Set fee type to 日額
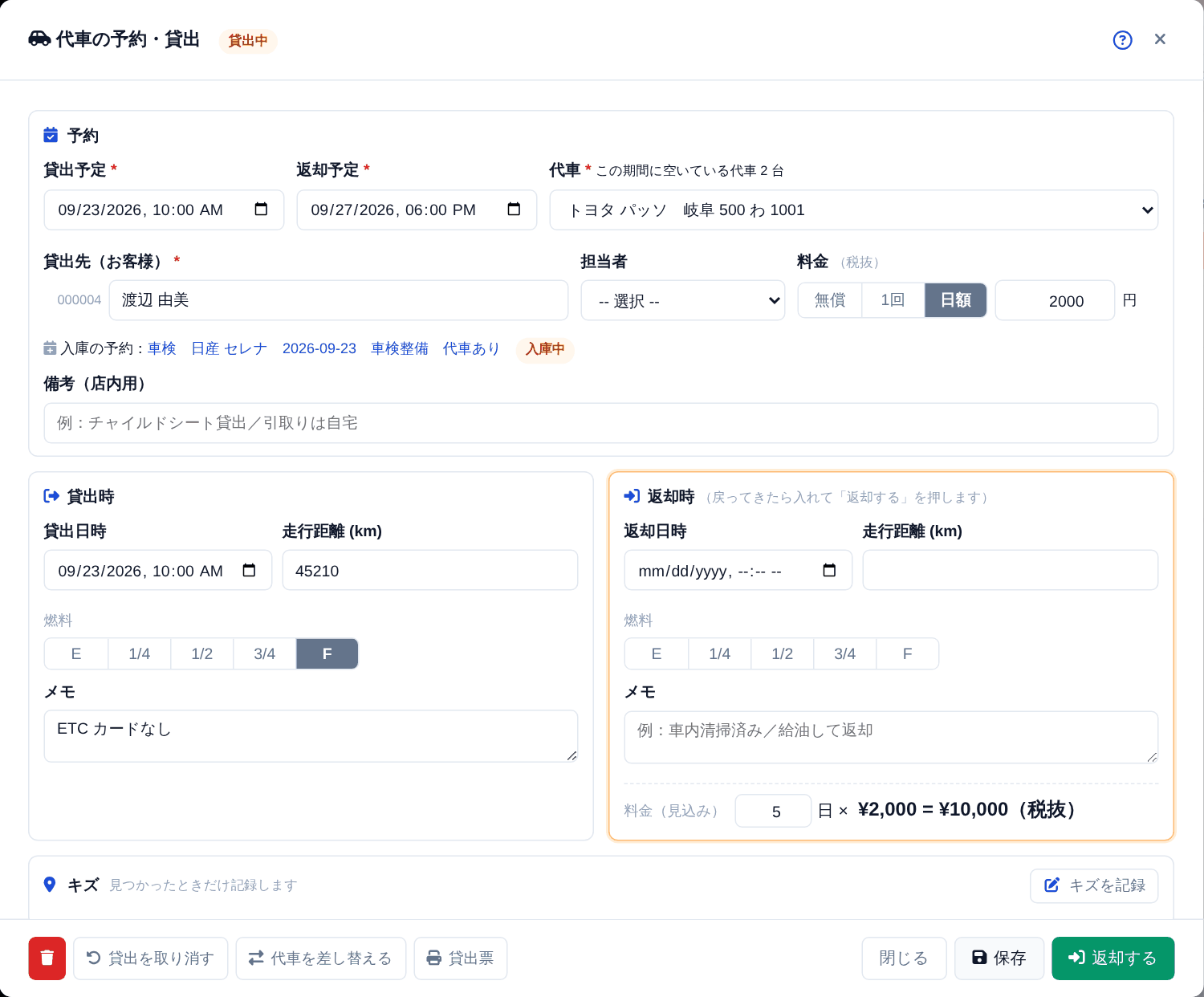 (x=956, y=300)
